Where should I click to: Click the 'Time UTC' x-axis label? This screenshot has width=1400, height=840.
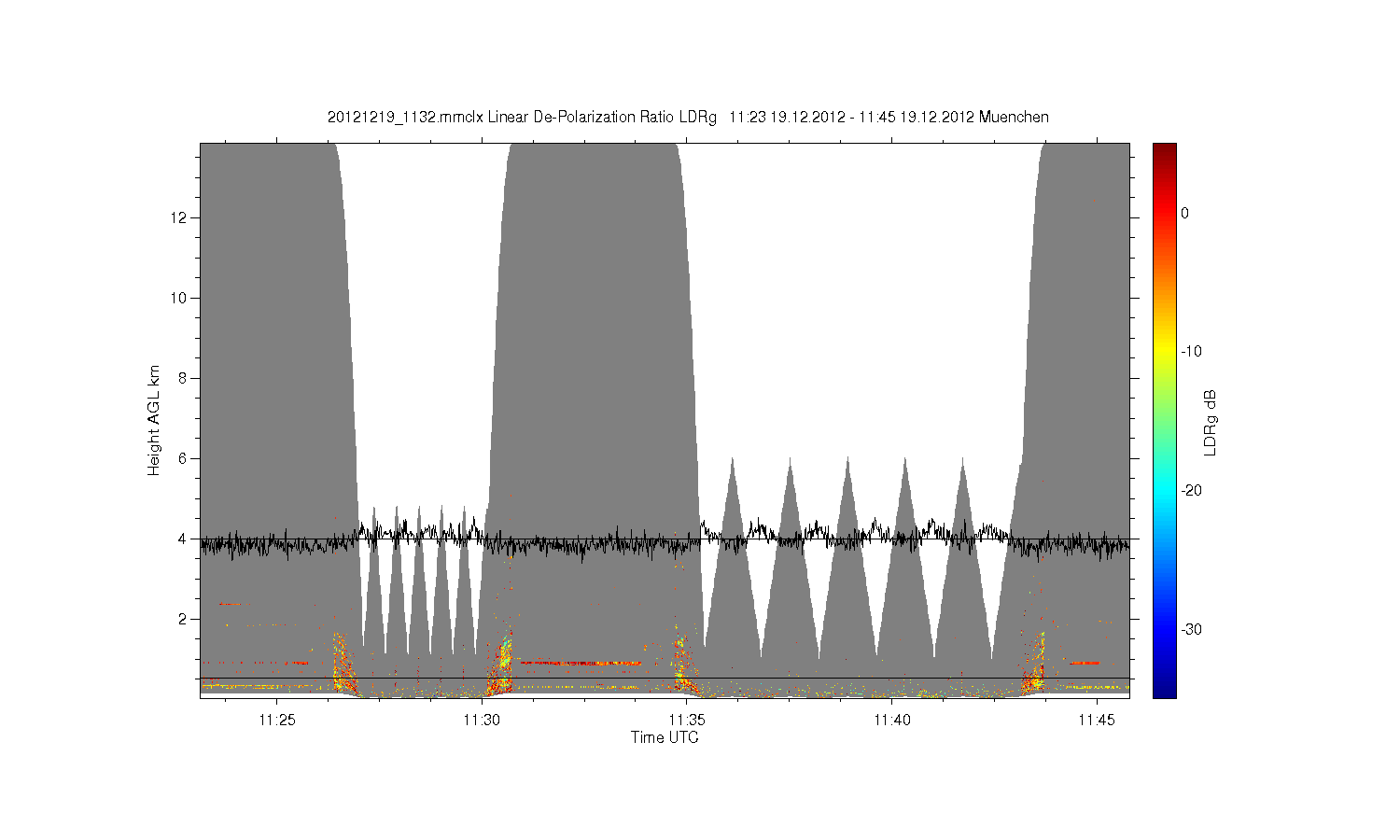pos(665,737)
